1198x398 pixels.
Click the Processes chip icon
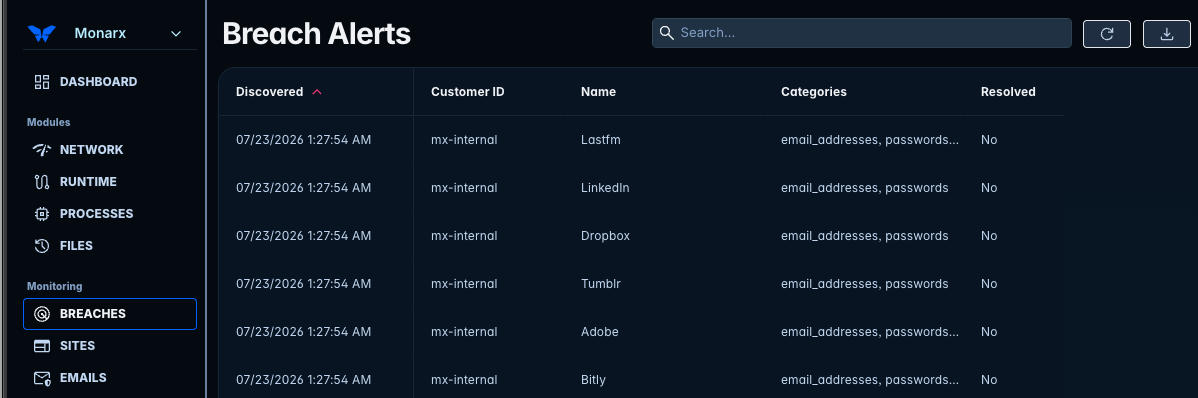(x=42, y=214)
